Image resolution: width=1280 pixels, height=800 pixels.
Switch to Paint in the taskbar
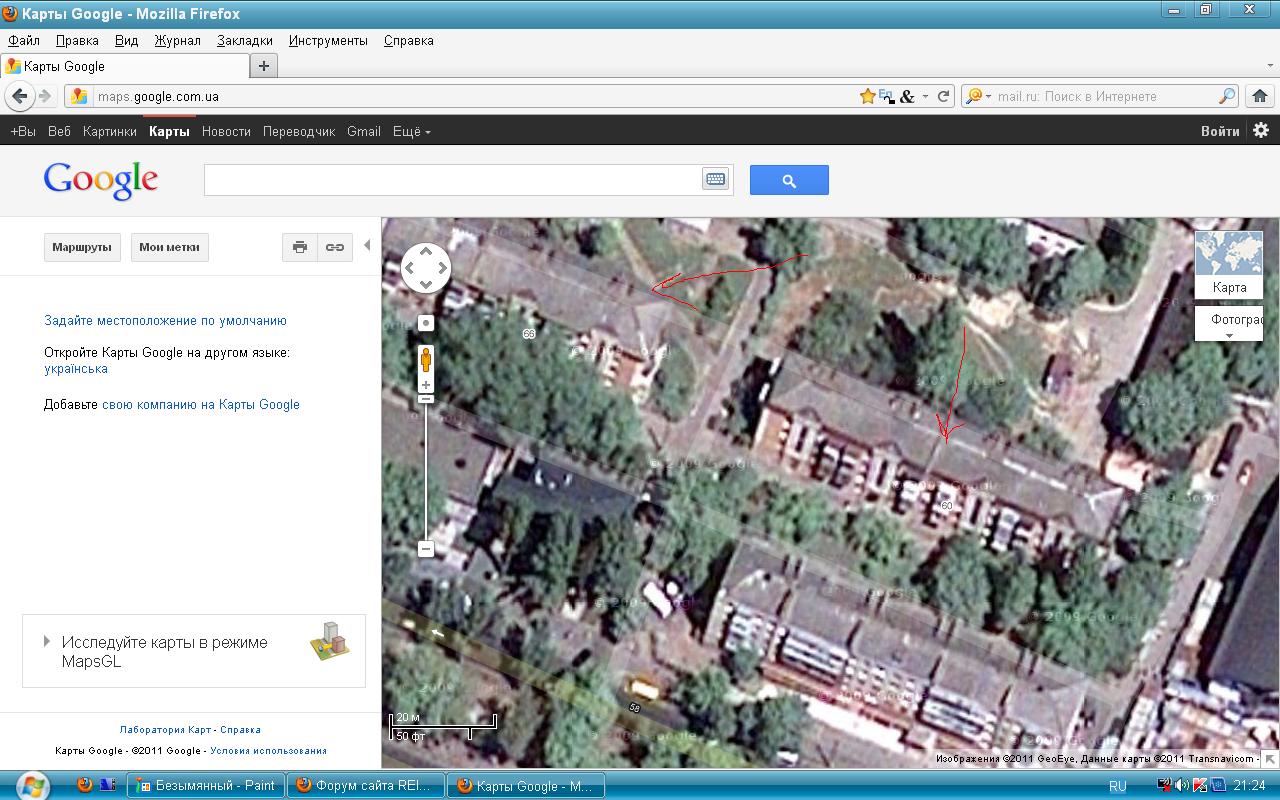207,785
